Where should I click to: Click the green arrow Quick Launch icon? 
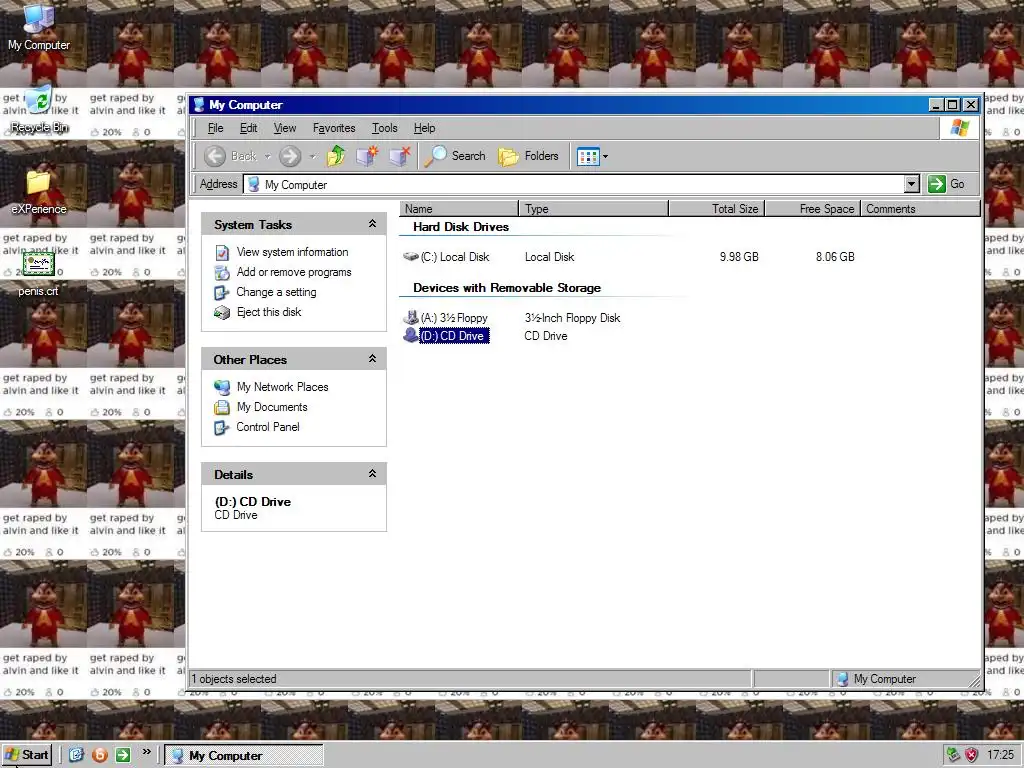pos(123,756)
